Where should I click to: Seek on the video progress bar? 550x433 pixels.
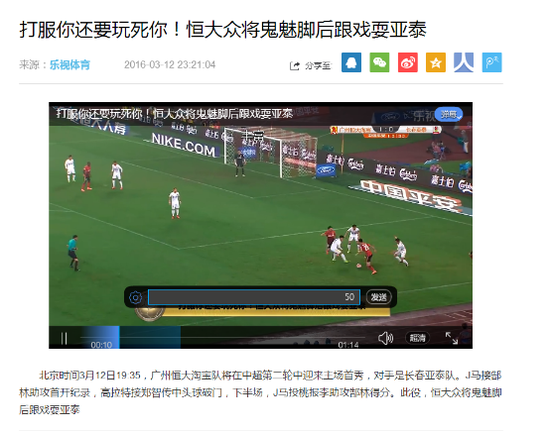click(223, 338)
